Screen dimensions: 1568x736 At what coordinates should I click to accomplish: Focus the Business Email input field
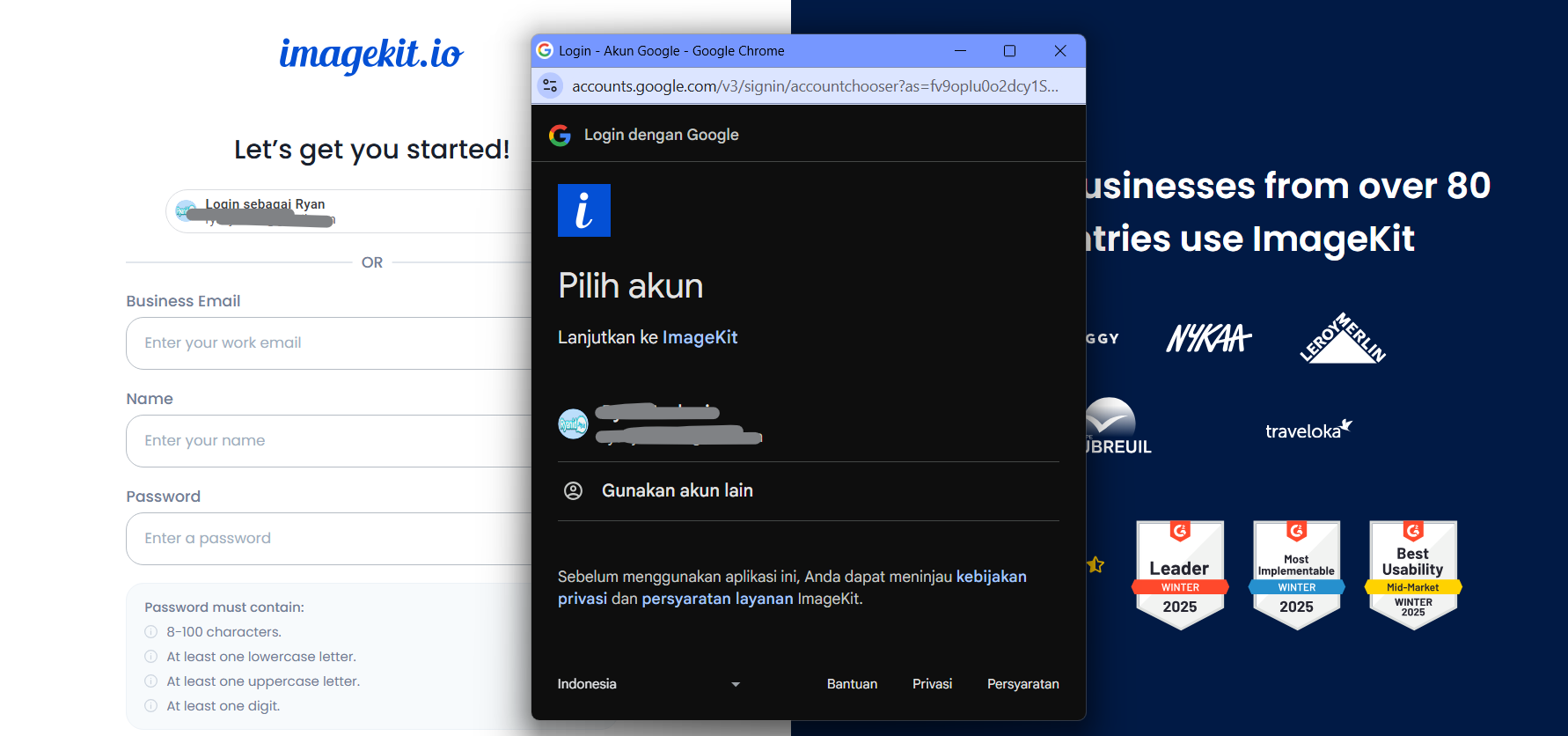click(x=329, y=343)
